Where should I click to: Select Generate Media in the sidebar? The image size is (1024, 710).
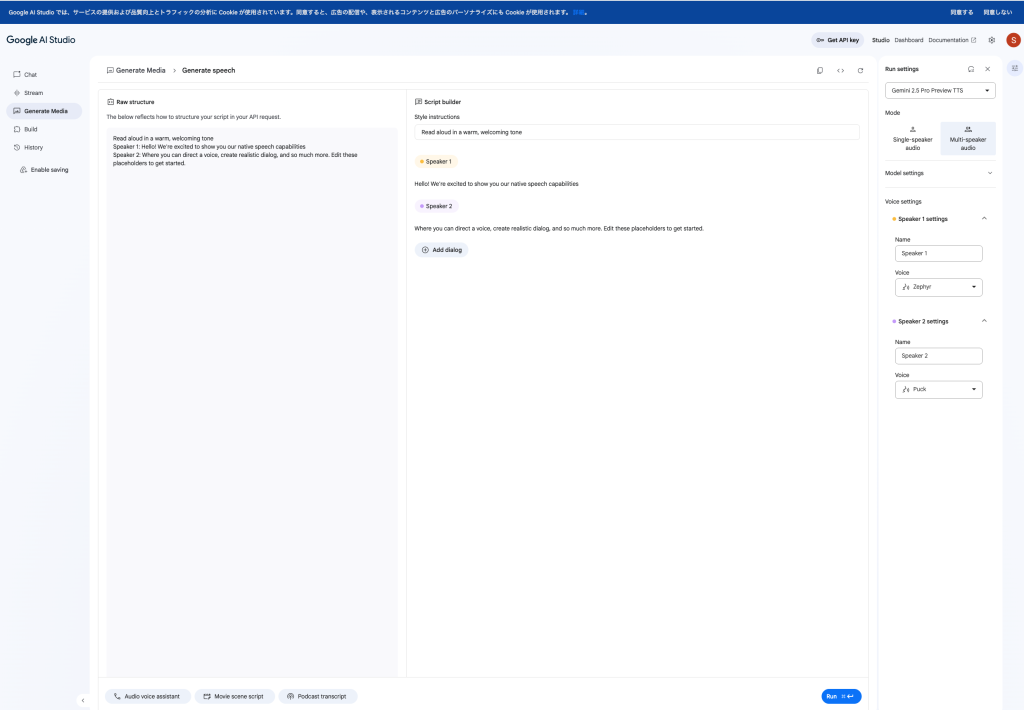tap(44, 111)
